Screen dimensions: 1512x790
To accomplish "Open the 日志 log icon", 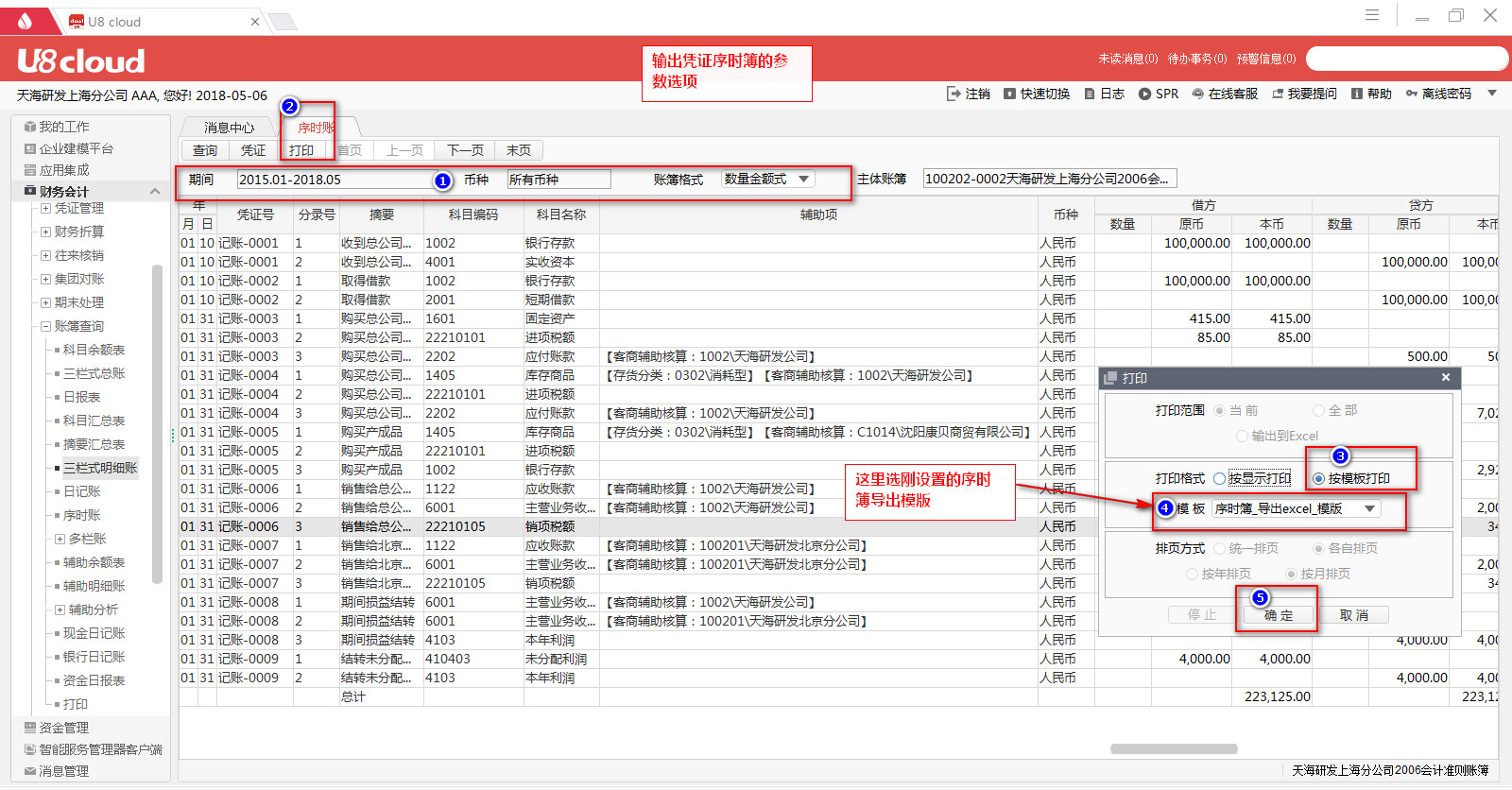I will coord(1090,94).
